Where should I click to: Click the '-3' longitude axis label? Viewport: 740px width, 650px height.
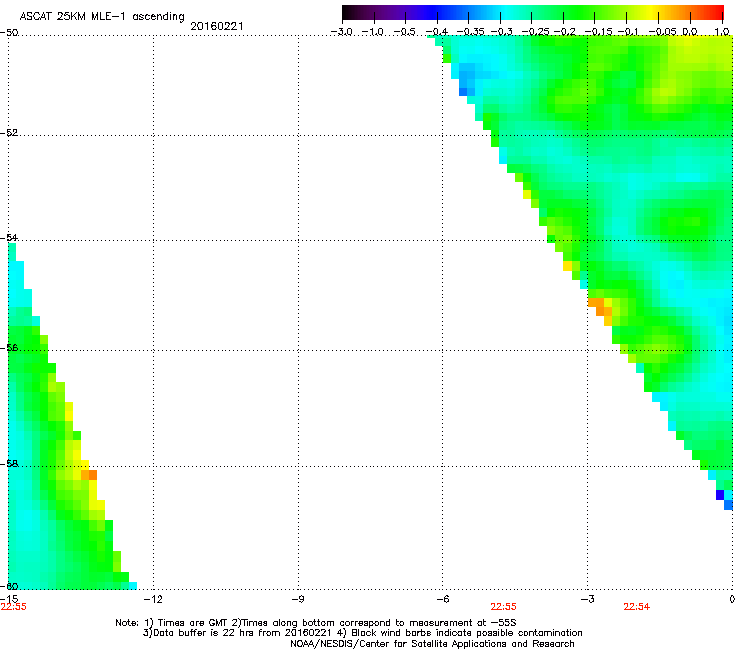pos(587,599)
